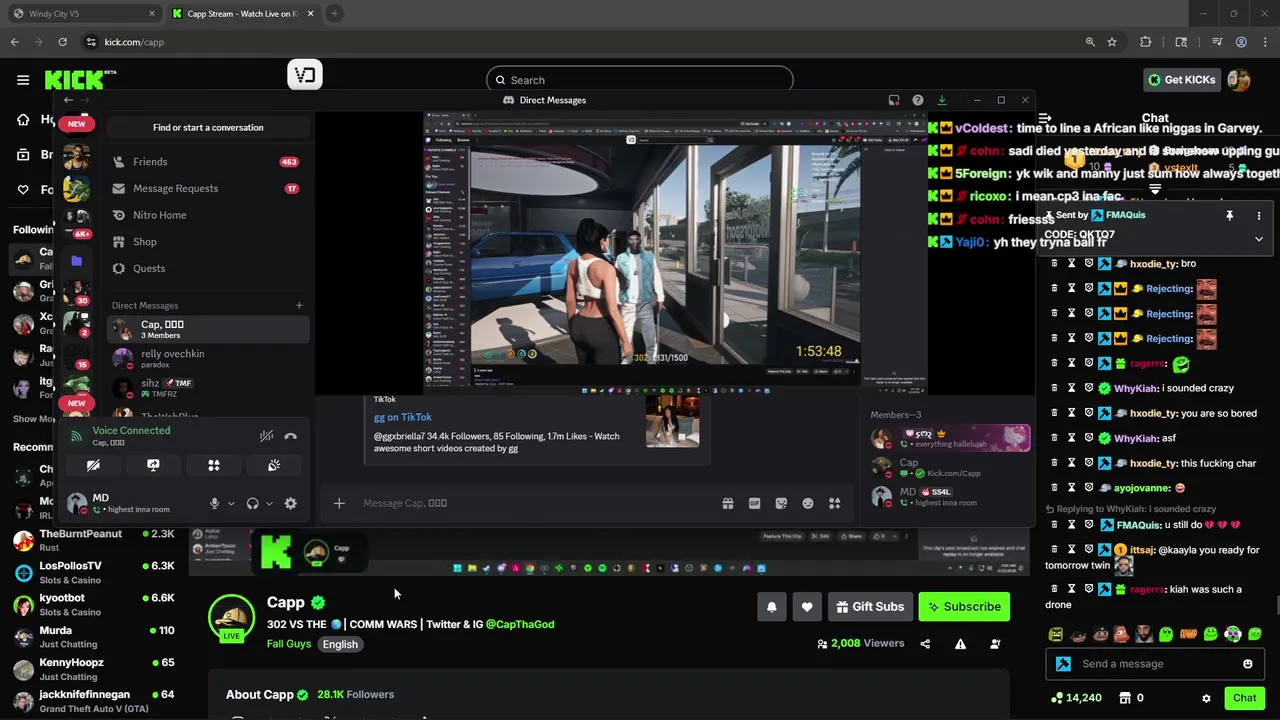The height and width of the screenshot is (720, 1280).
Task: Report stream via warning triangle icon
Action: (960, 644)
